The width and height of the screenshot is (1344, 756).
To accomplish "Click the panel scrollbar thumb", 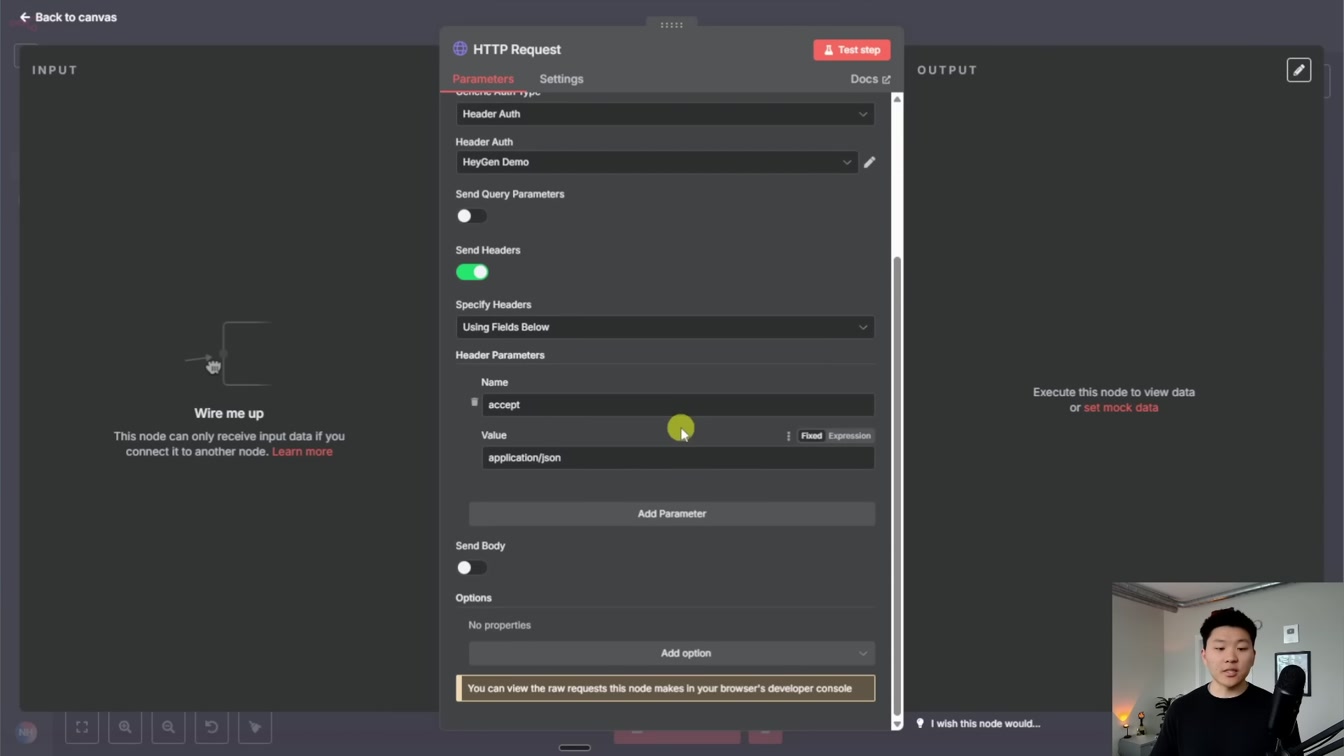I will tap(897, 485).
